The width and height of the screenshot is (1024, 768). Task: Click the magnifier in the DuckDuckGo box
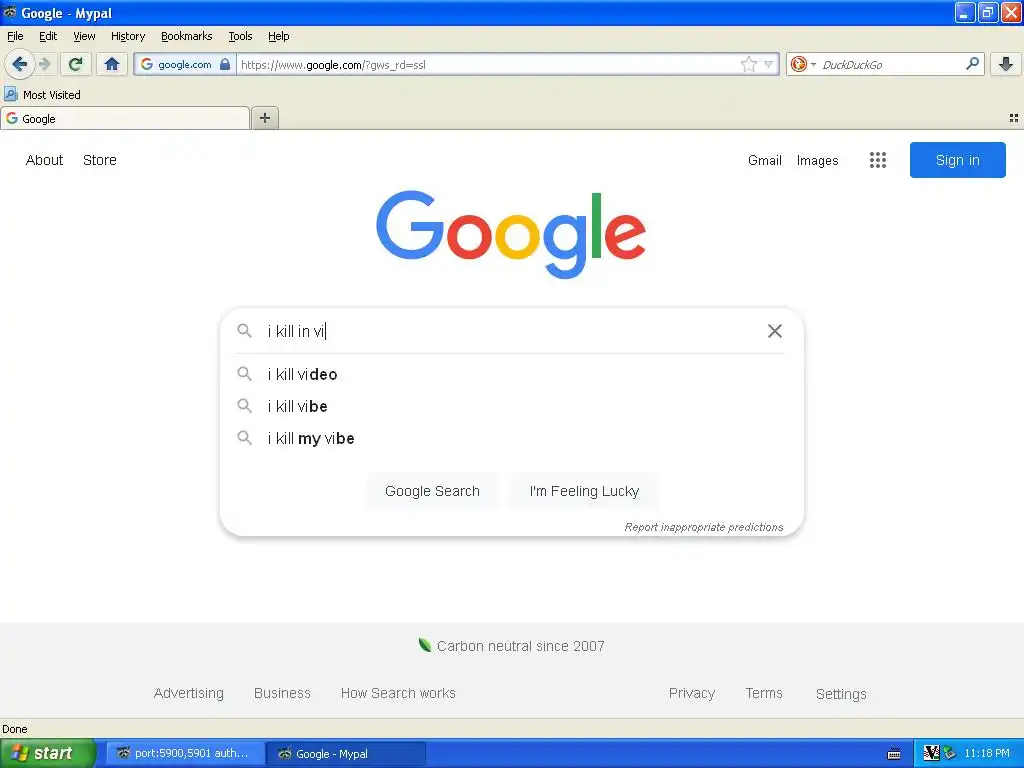tap(972, 64)
